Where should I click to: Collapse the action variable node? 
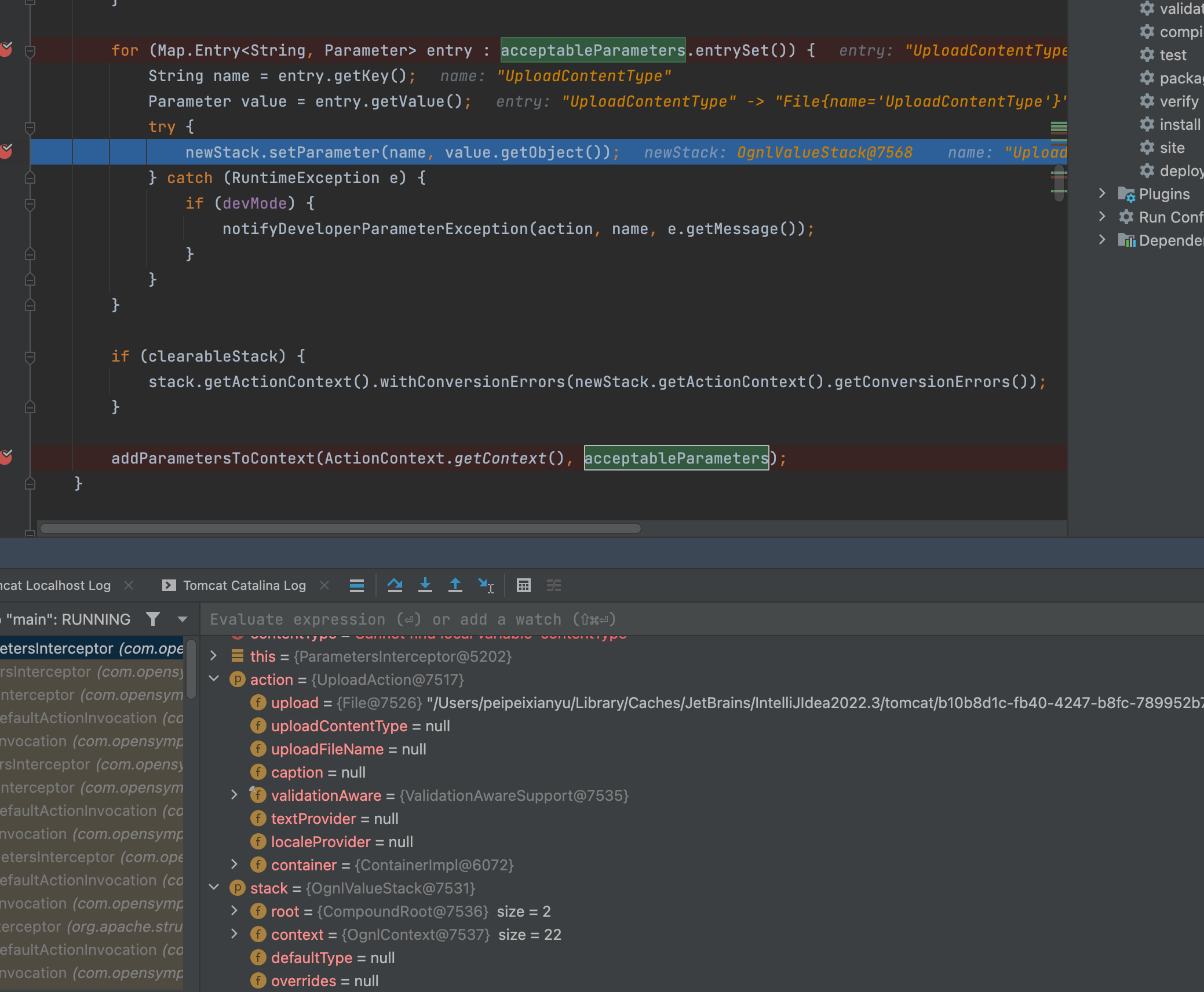[x=214, y=679]
